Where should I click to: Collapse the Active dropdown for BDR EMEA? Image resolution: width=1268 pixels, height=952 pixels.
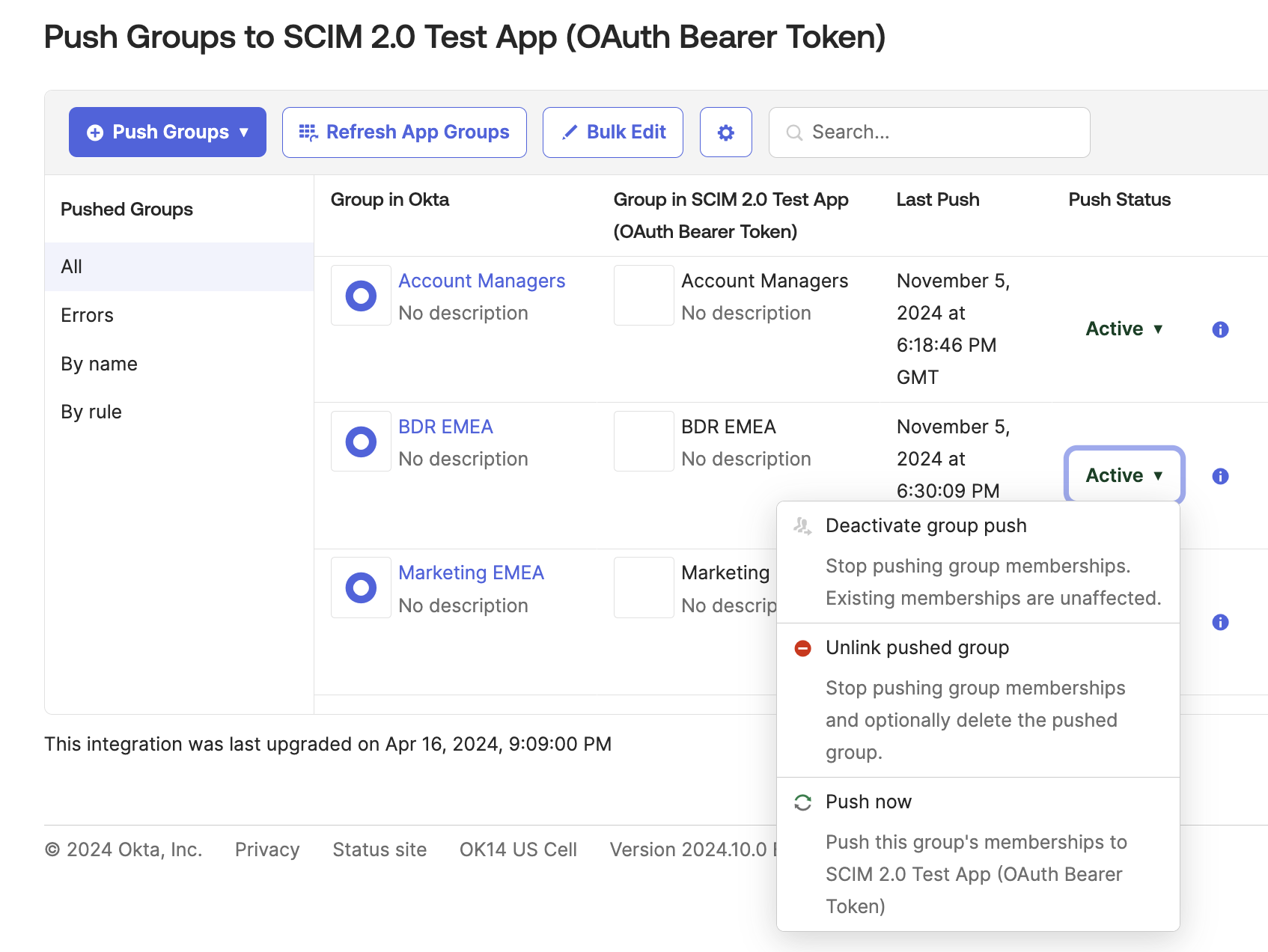coord(1124,475)
